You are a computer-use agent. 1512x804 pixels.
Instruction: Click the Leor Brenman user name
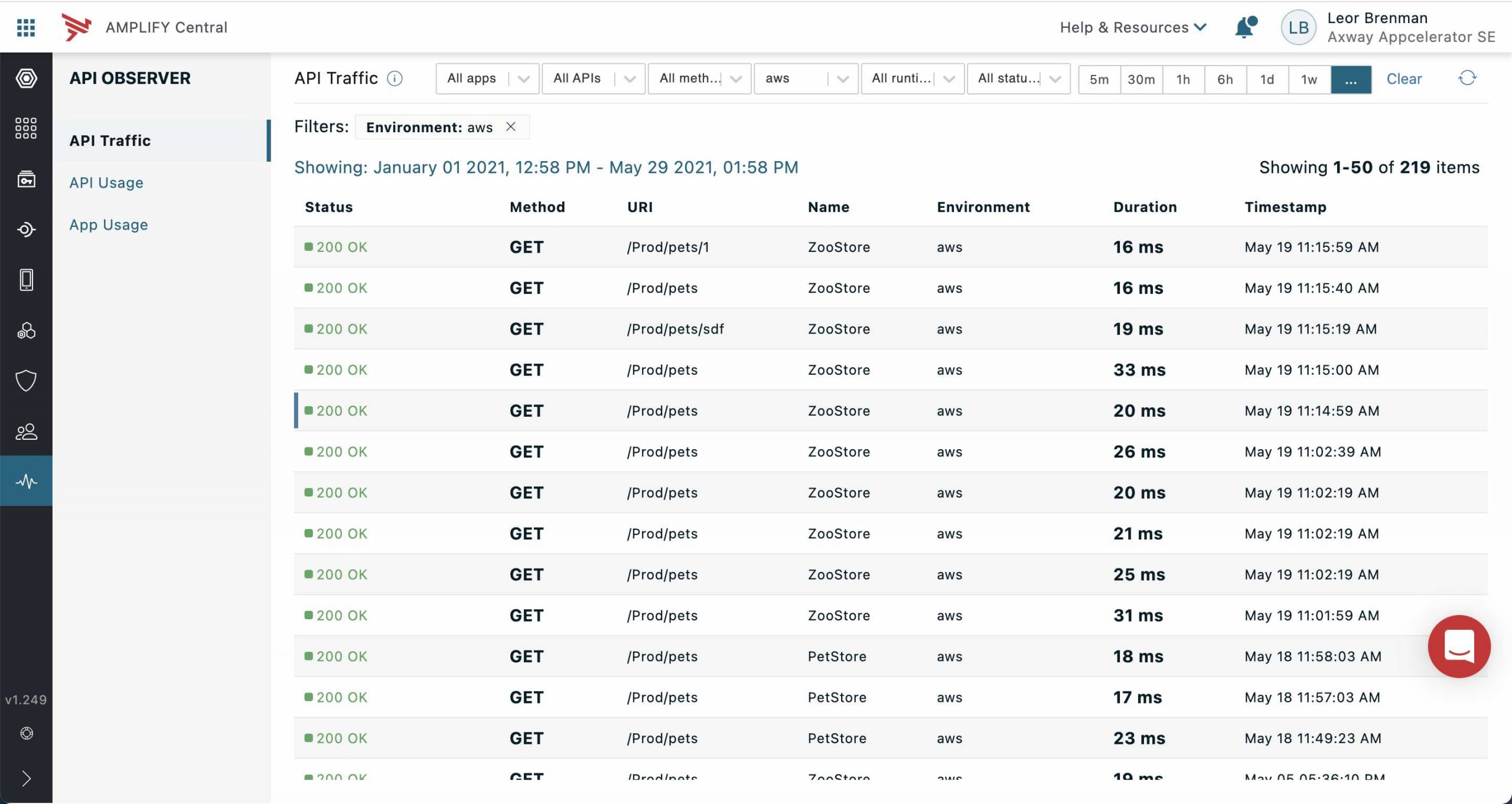pos(1377,18)
